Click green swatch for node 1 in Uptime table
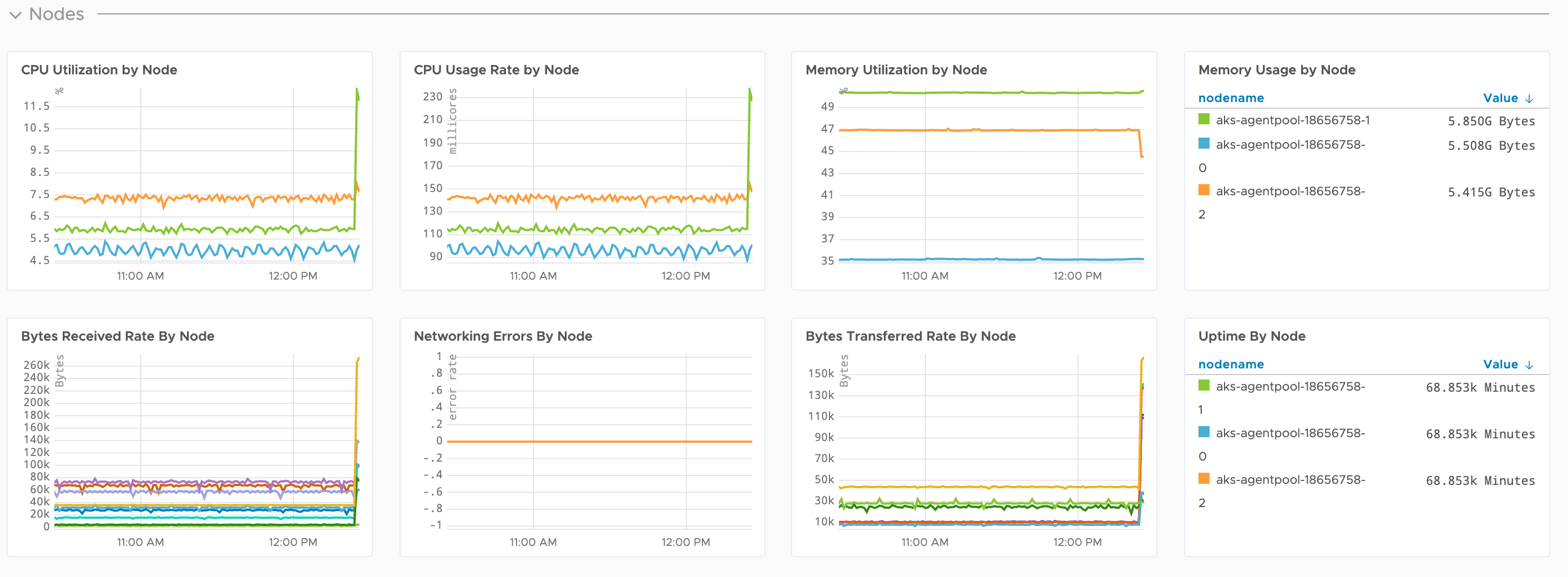1568x577 pixels. [x=1203, y=385]
